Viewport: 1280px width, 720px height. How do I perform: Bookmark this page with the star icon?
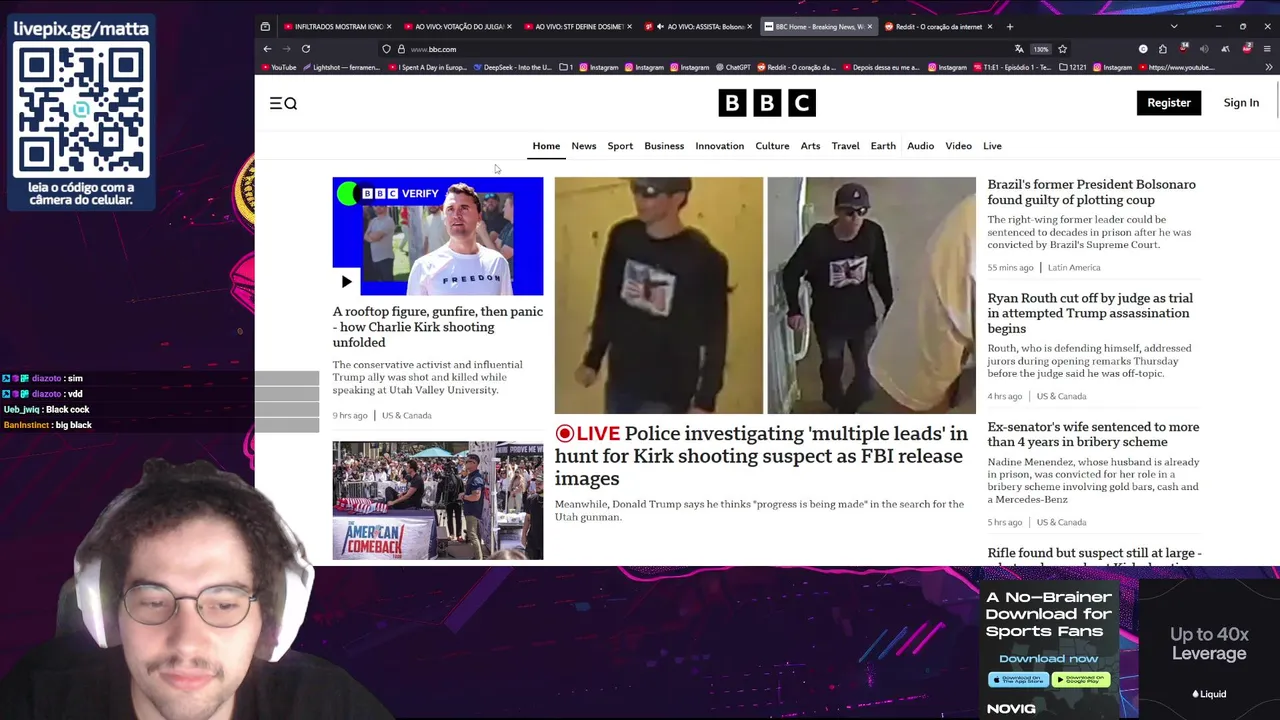[x=1062, y=49]
